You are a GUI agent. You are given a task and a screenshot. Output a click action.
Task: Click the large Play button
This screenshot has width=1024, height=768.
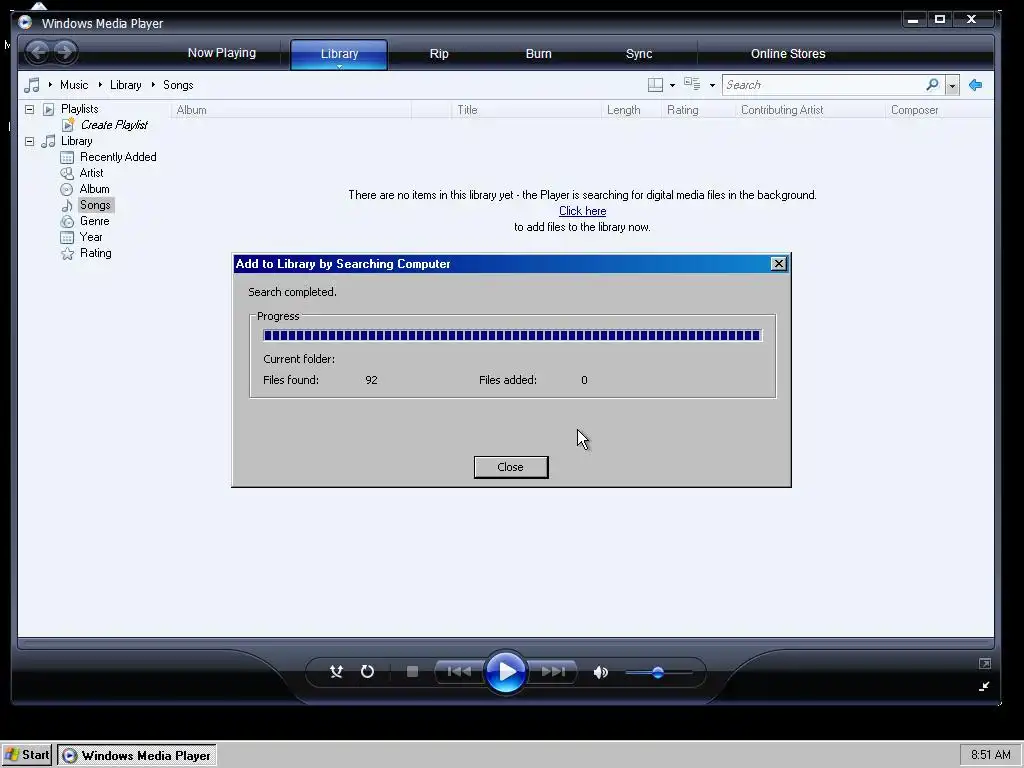click(505, 671)
